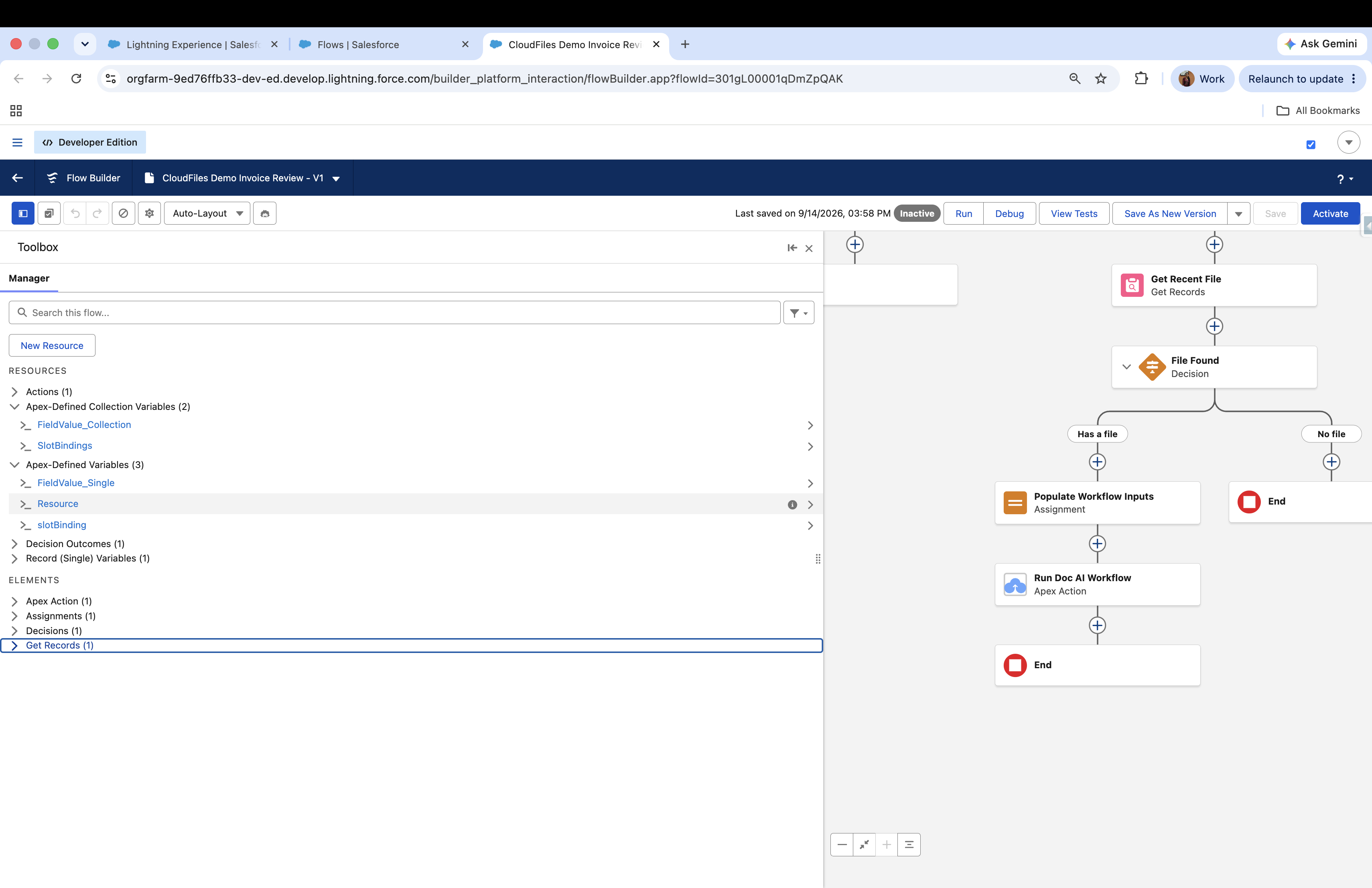Open flow settings gear icon
1372x888 pixels.
pyautogui.click(x=149, y=213)
